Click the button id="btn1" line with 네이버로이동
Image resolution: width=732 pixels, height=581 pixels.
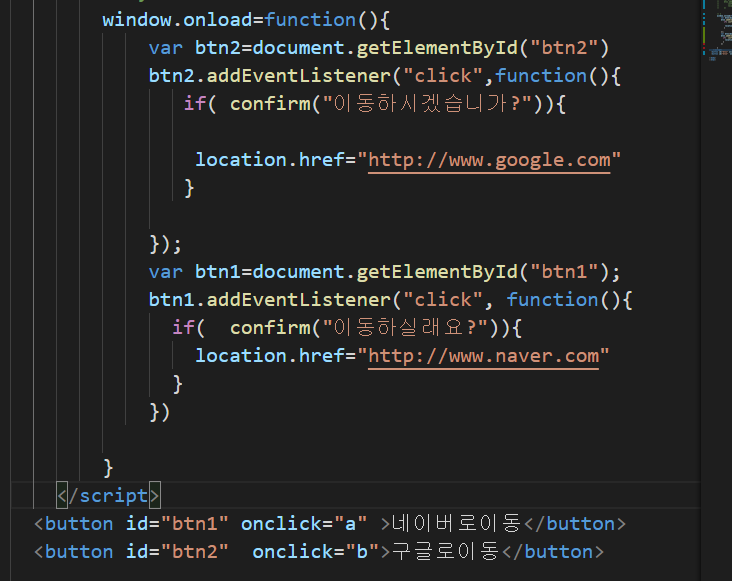coord(330,524)
